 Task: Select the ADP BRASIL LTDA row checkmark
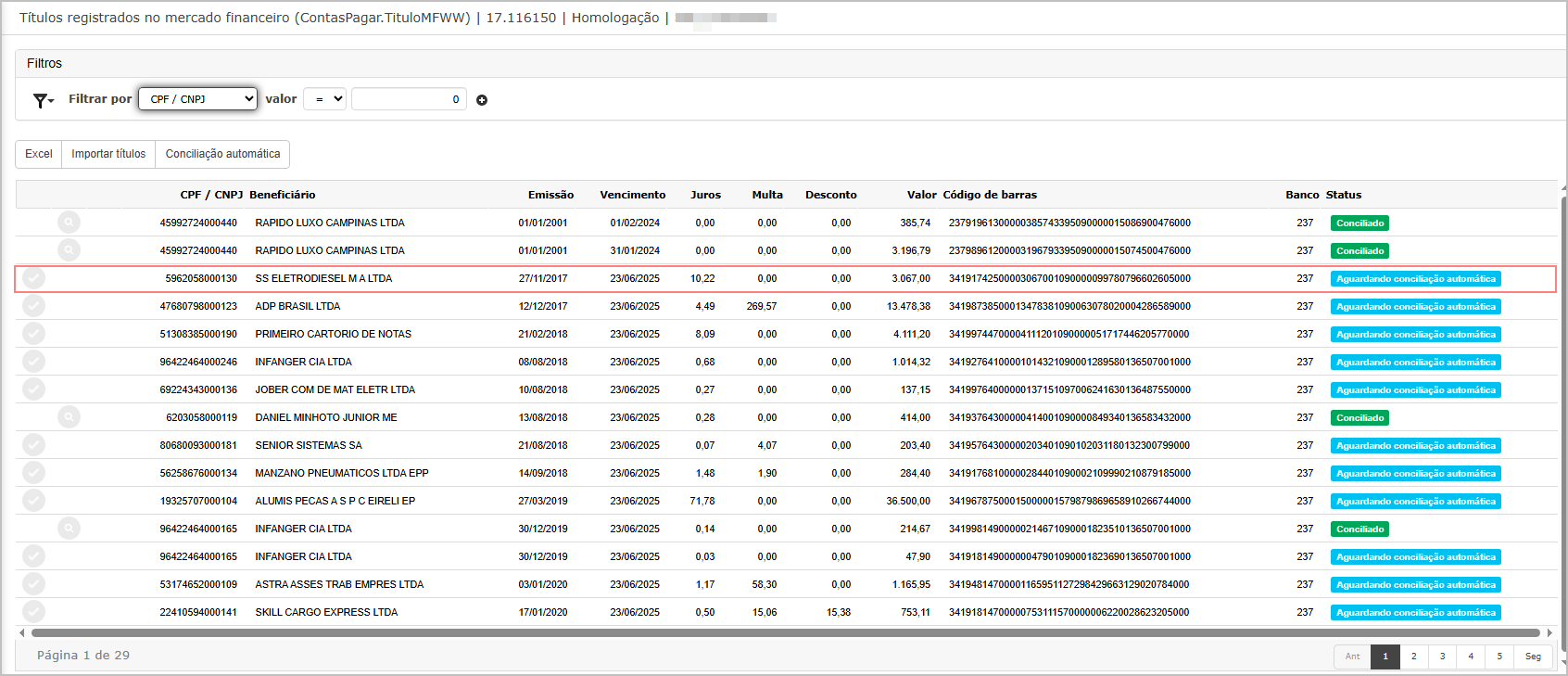[x=33, y=306]
